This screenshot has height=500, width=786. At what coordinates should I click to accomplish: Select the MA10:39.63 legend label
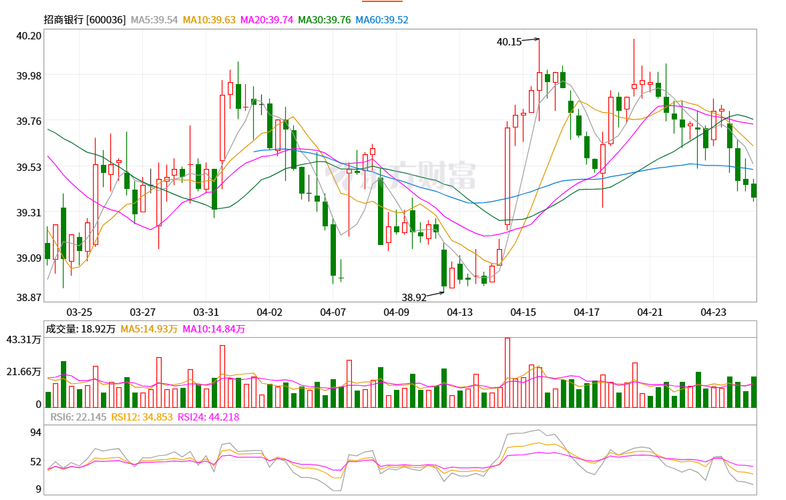tap(209, 20)
